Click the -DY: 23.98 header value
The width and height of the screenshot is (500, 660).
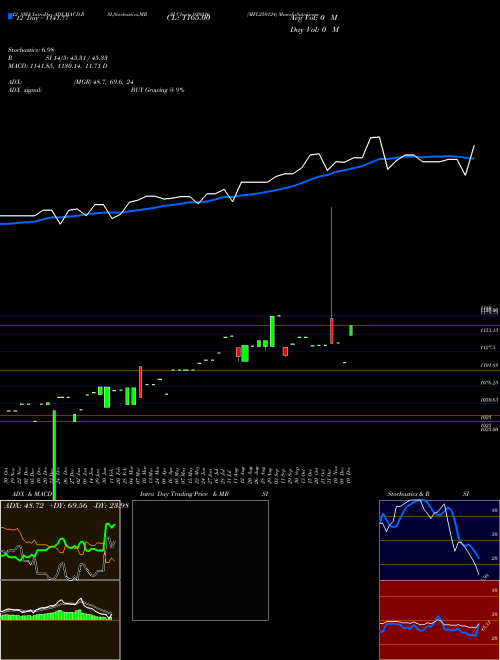click(x=109, y=506)
